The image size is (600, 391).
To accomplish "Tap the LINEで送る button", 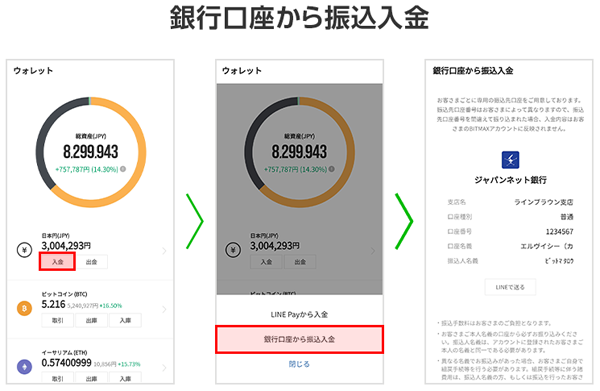I will click(x=510, y=287).
